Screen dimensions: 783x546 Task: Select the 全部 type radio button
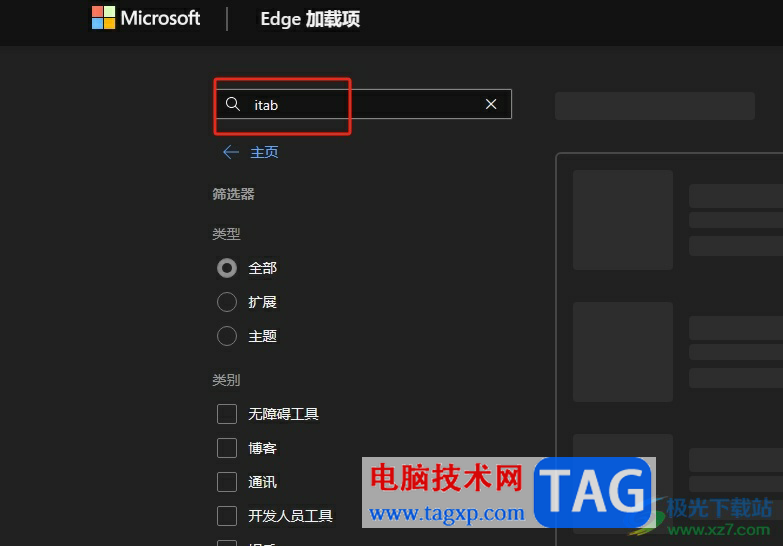(x=227, y=268)
